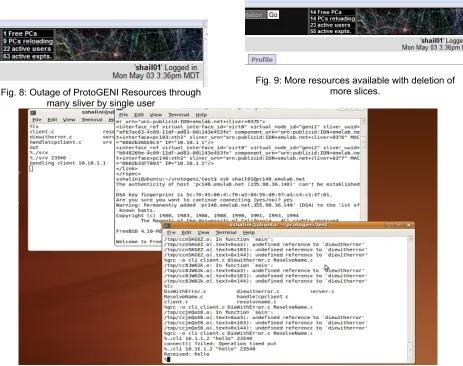Viewport: 463px width, 366px height.
Task: Click 'server.c' in the front terminal listing
Action: (x=322, y=291)
